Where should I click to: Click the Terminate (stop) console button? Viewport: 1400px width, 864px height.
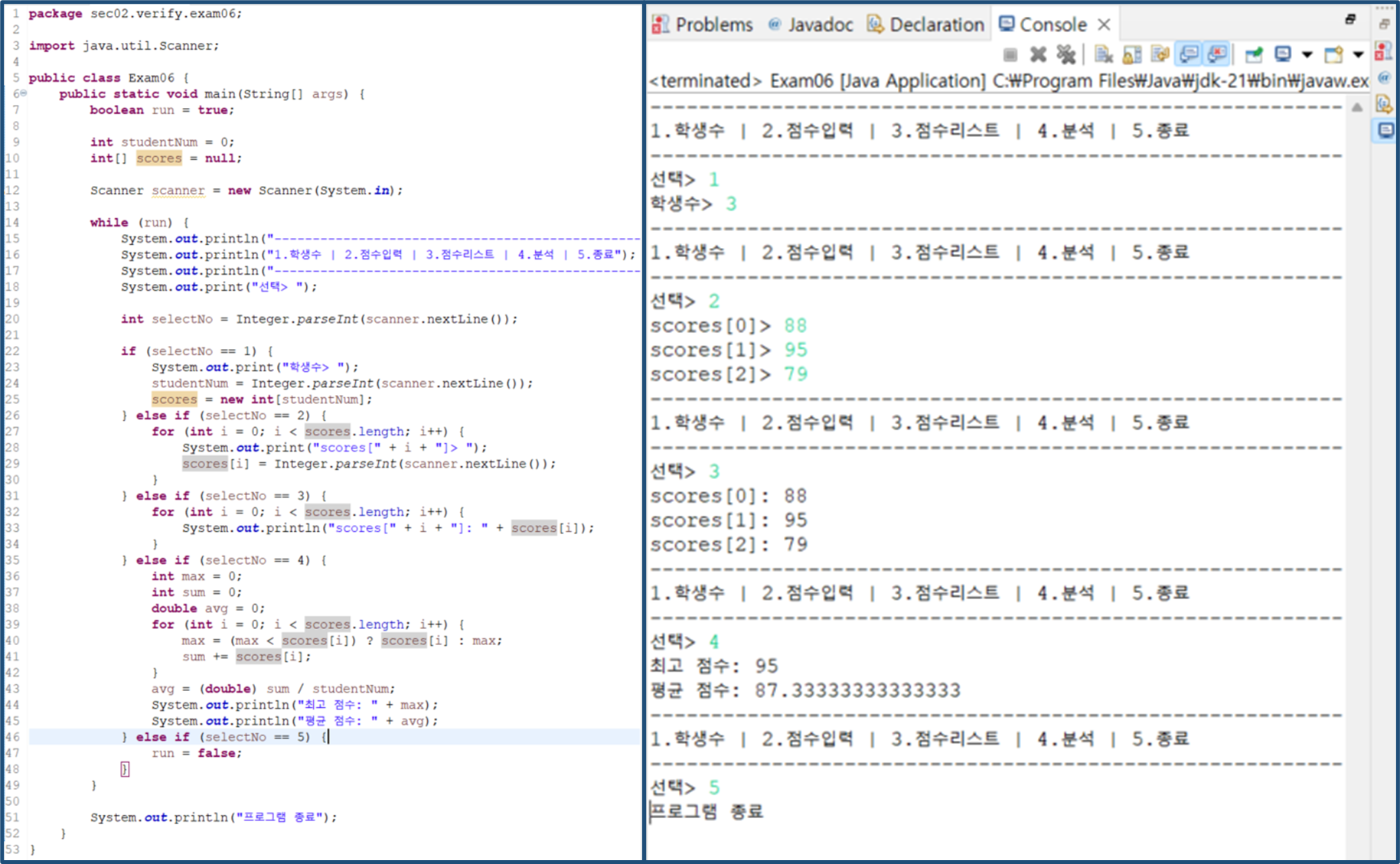pyautogui.click(x=1010, y=54)
